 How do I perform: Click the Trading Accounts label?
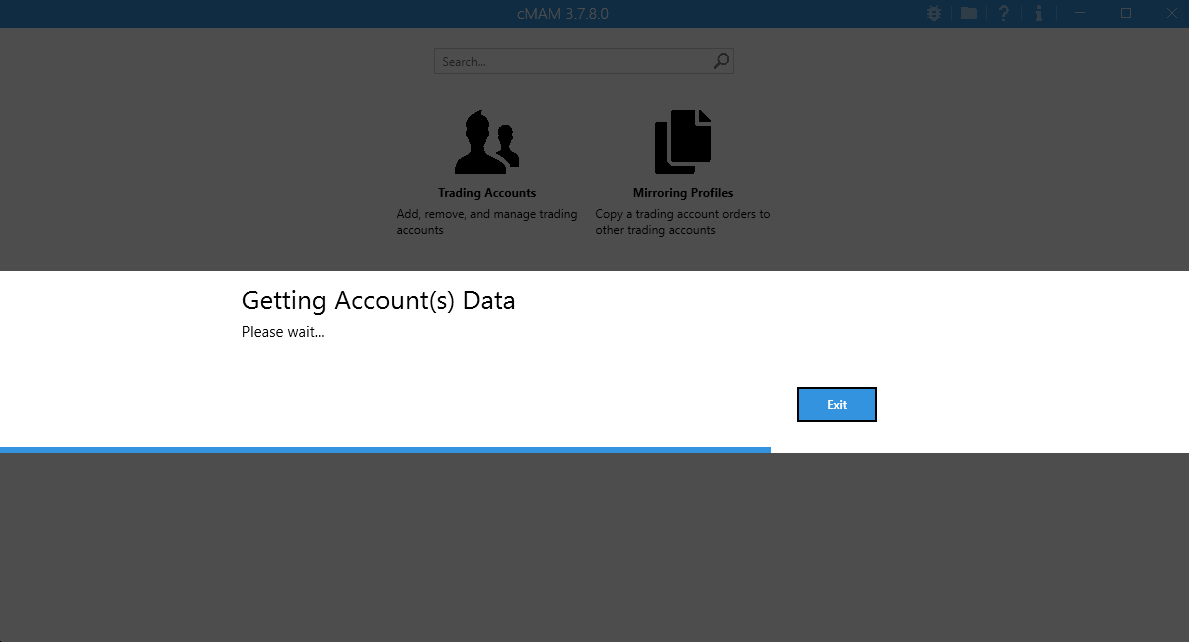click(x=487, y=193)
